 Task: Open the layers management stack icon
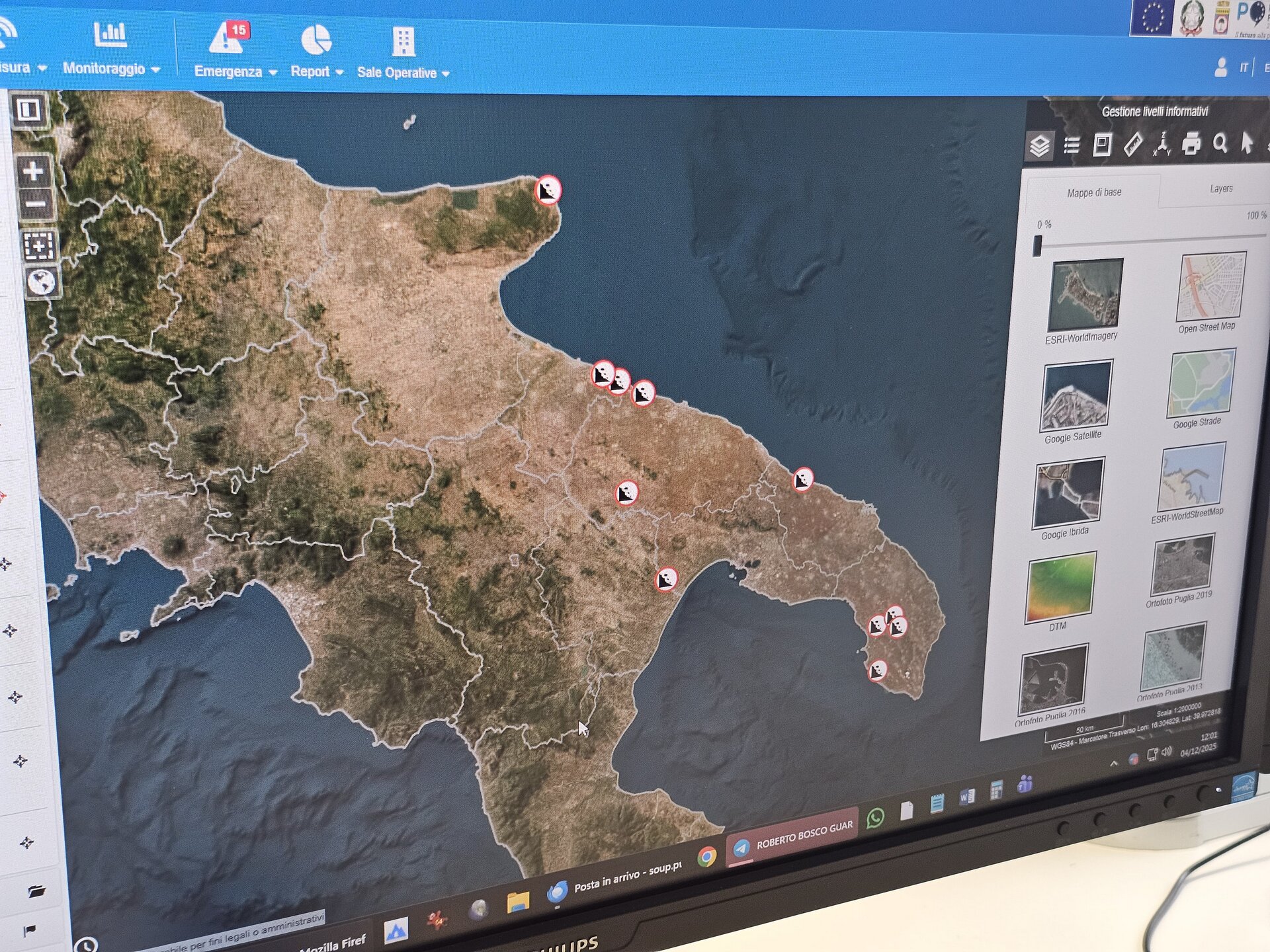pyautogui.click(x=1039, y=146)
